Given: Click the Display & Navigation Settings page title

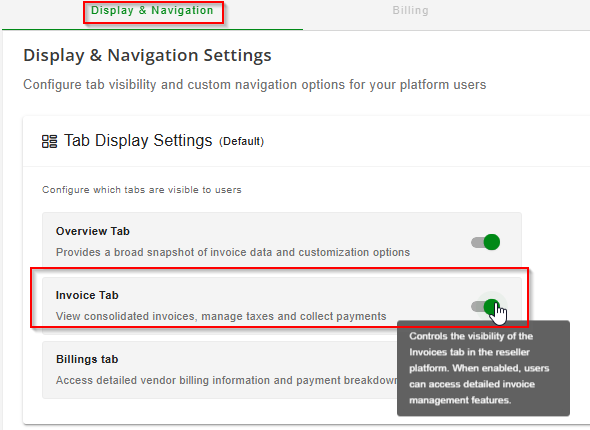Looking at the screenshot, I should pyautogui.click(x=147, y=55).
